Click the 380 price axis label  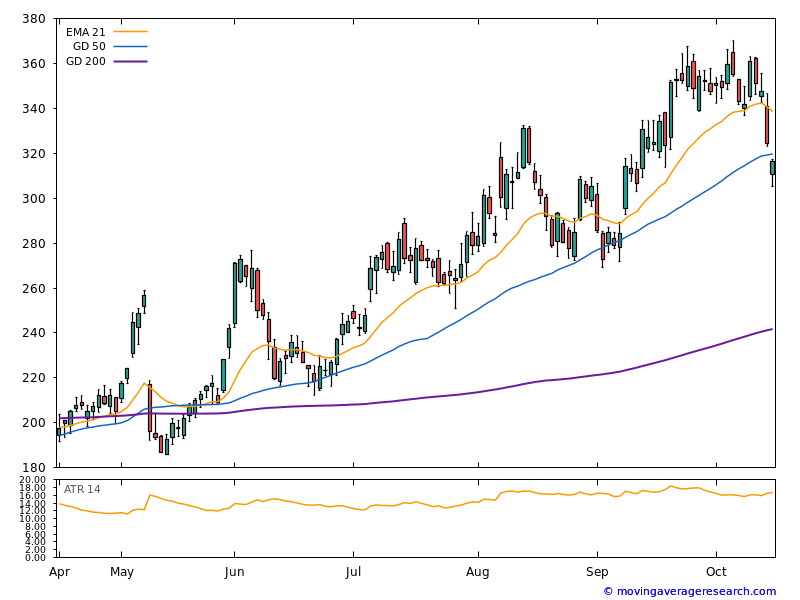point(34,19)
